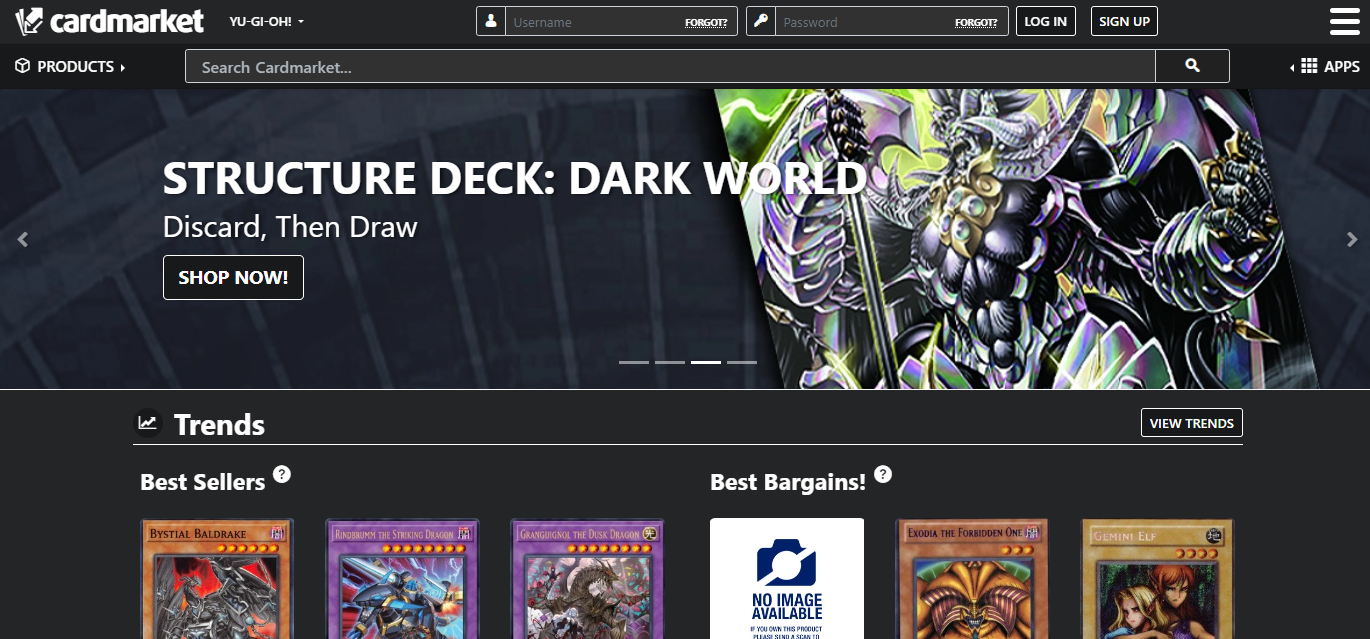This screenshot has width=1370, height=639.
Task: Expand the PRODUCTS dropdown arrow
Action: coord(124,66)
